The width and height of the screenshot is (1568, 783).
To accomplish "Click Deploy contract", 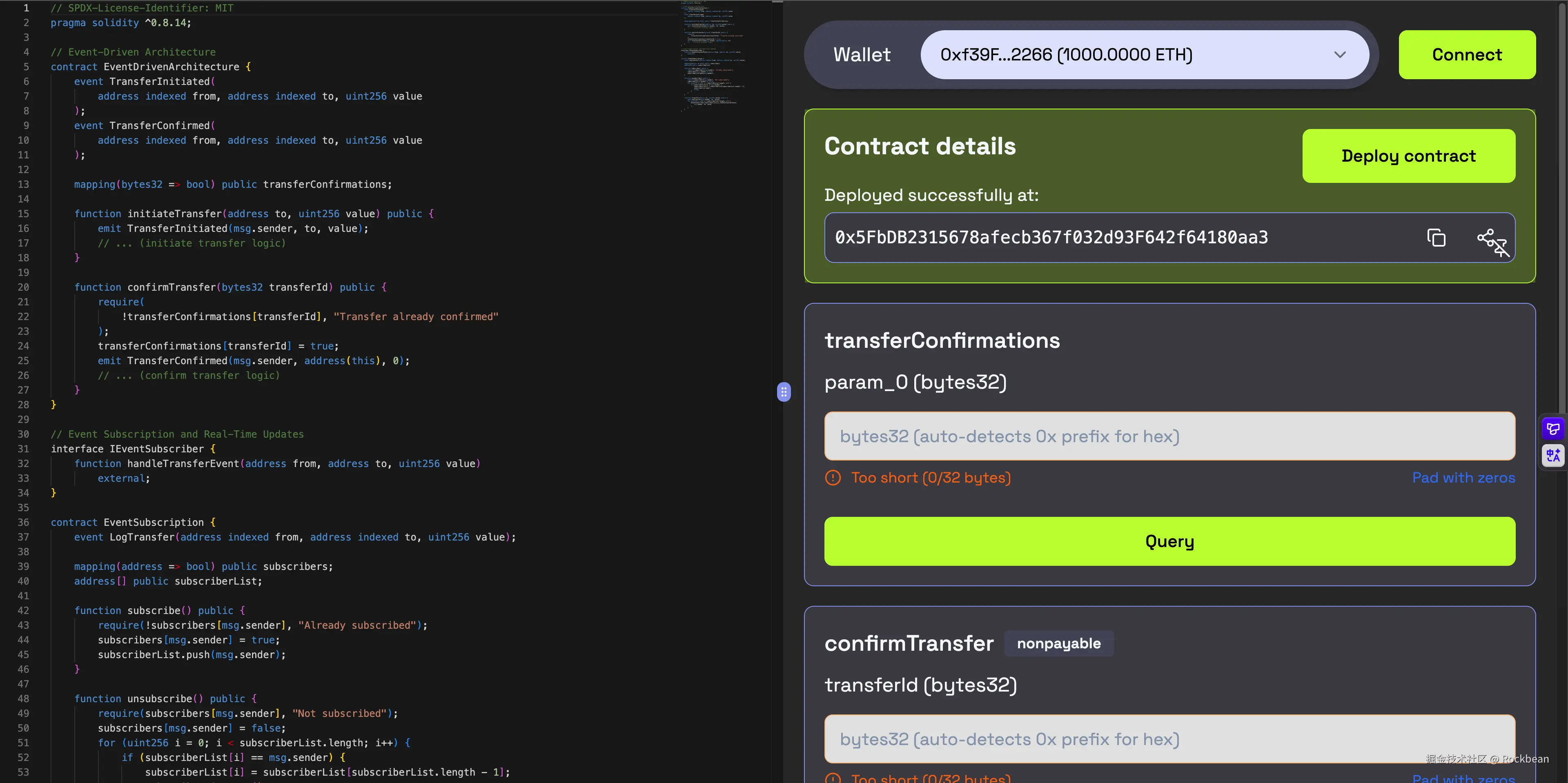I will [1408, 156].
